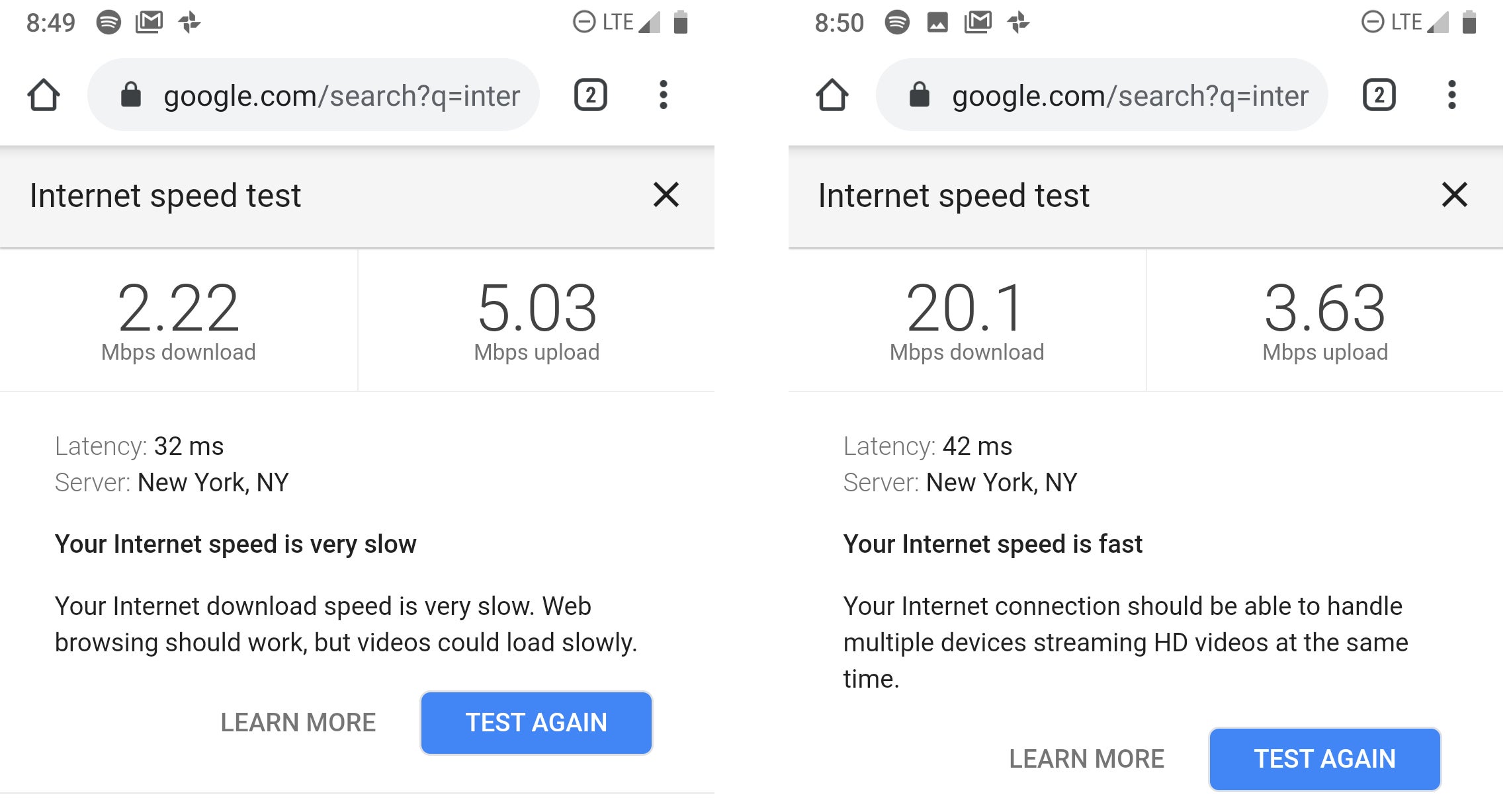Click LEARN MORE under fast result
Screen dimensions: 1511x812
1086,759
